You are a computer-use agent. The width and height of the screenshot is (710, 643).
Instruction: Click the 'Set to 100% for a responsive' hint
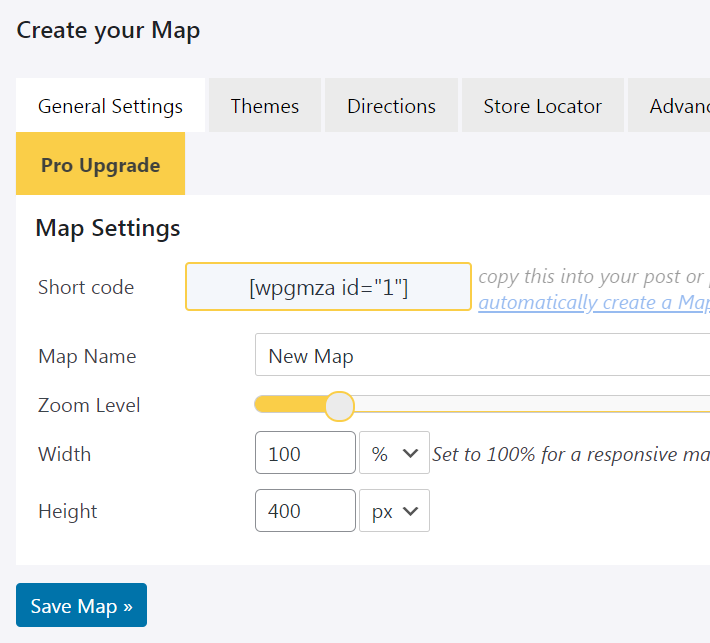[x=571, y=454]
